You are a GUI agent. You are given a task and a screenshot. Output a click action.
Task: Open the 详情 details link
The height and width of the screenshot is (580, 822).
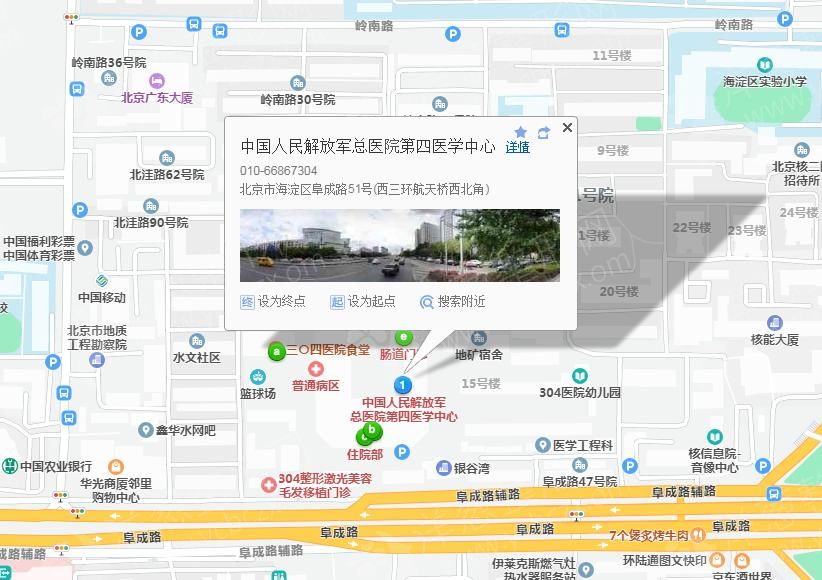517,147
